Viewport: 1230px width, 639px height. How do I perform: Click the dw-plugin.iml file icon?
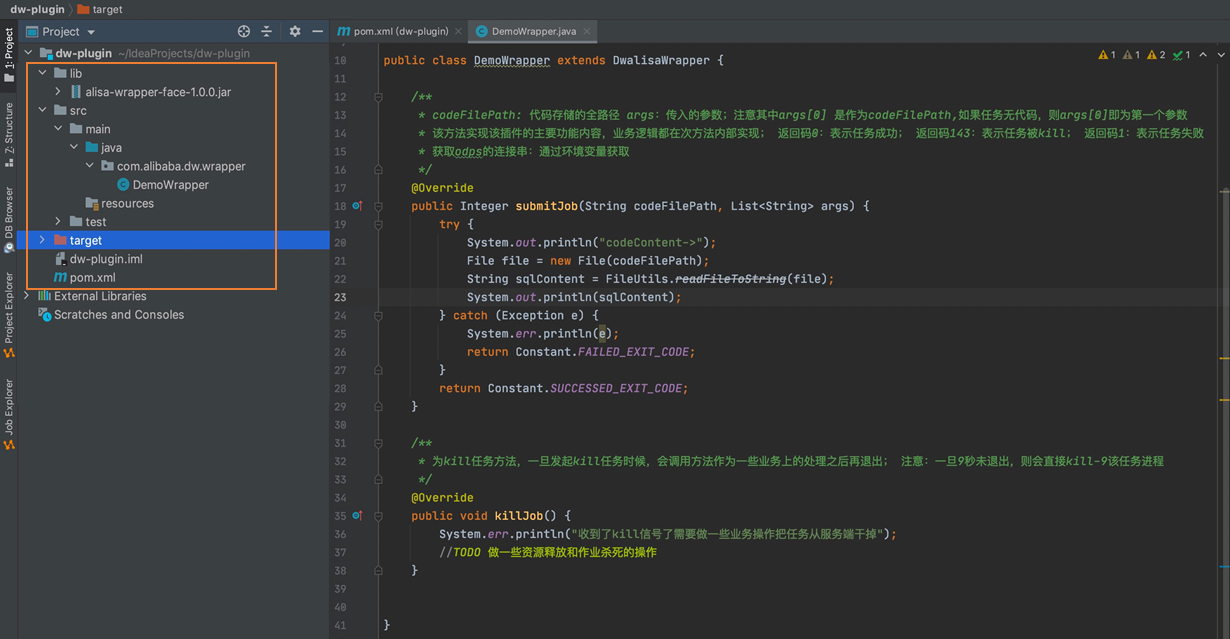60,259
